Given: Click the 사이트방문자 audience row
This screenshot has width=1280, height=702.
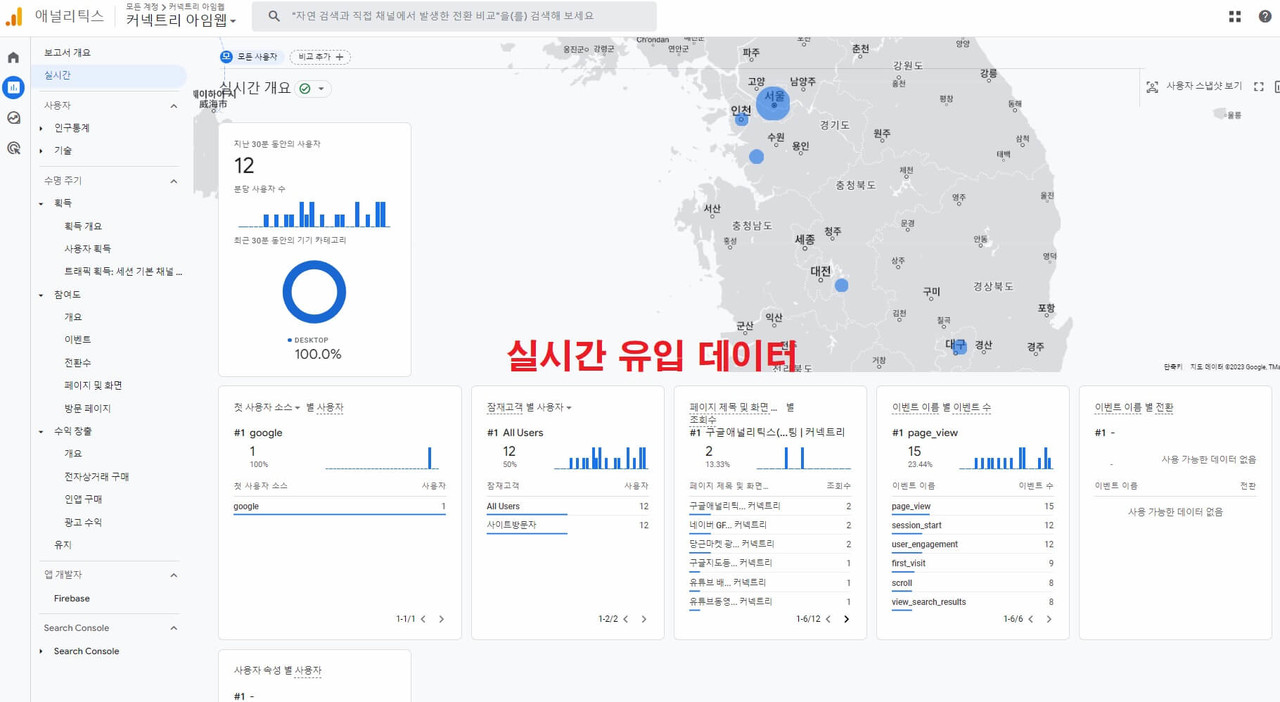Looking at the screenshot, I should 567,525.
